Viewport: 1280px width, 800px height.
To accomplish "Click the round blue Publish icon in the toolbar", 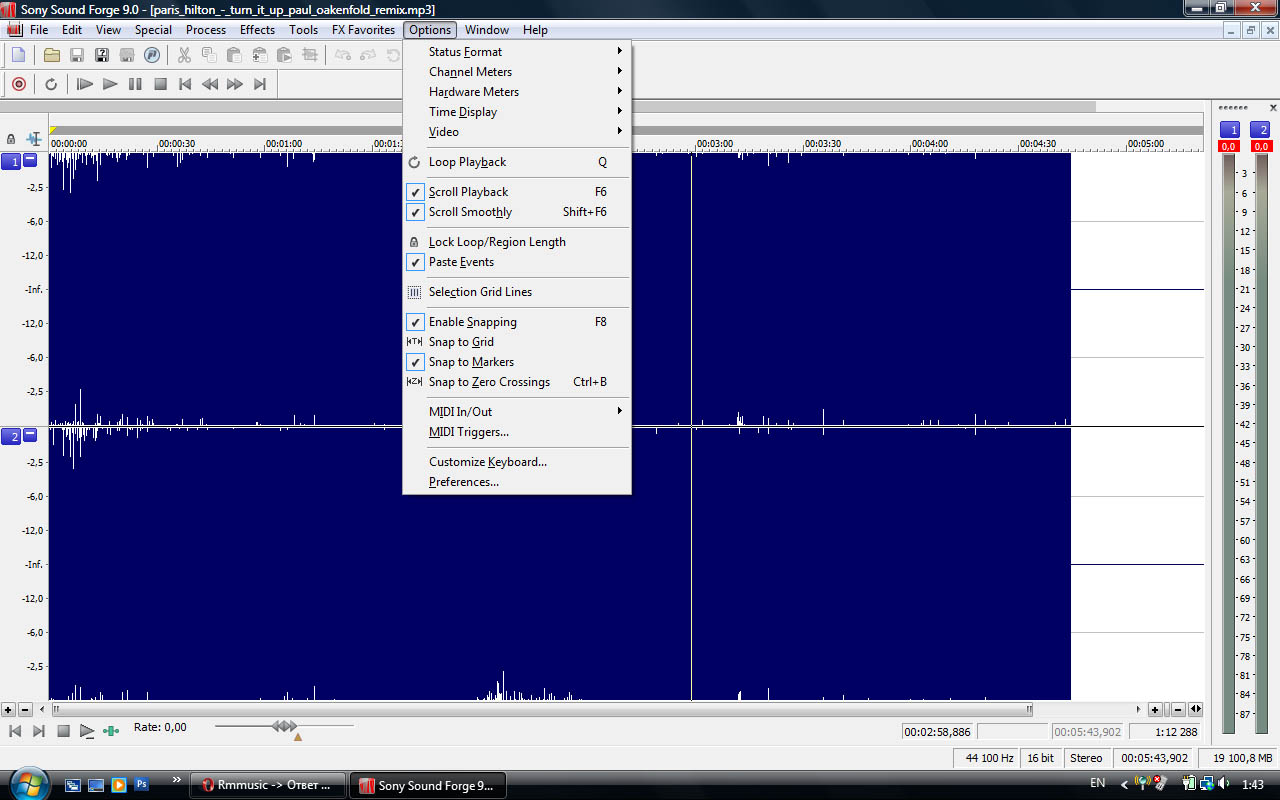I will tap(152, 55).
